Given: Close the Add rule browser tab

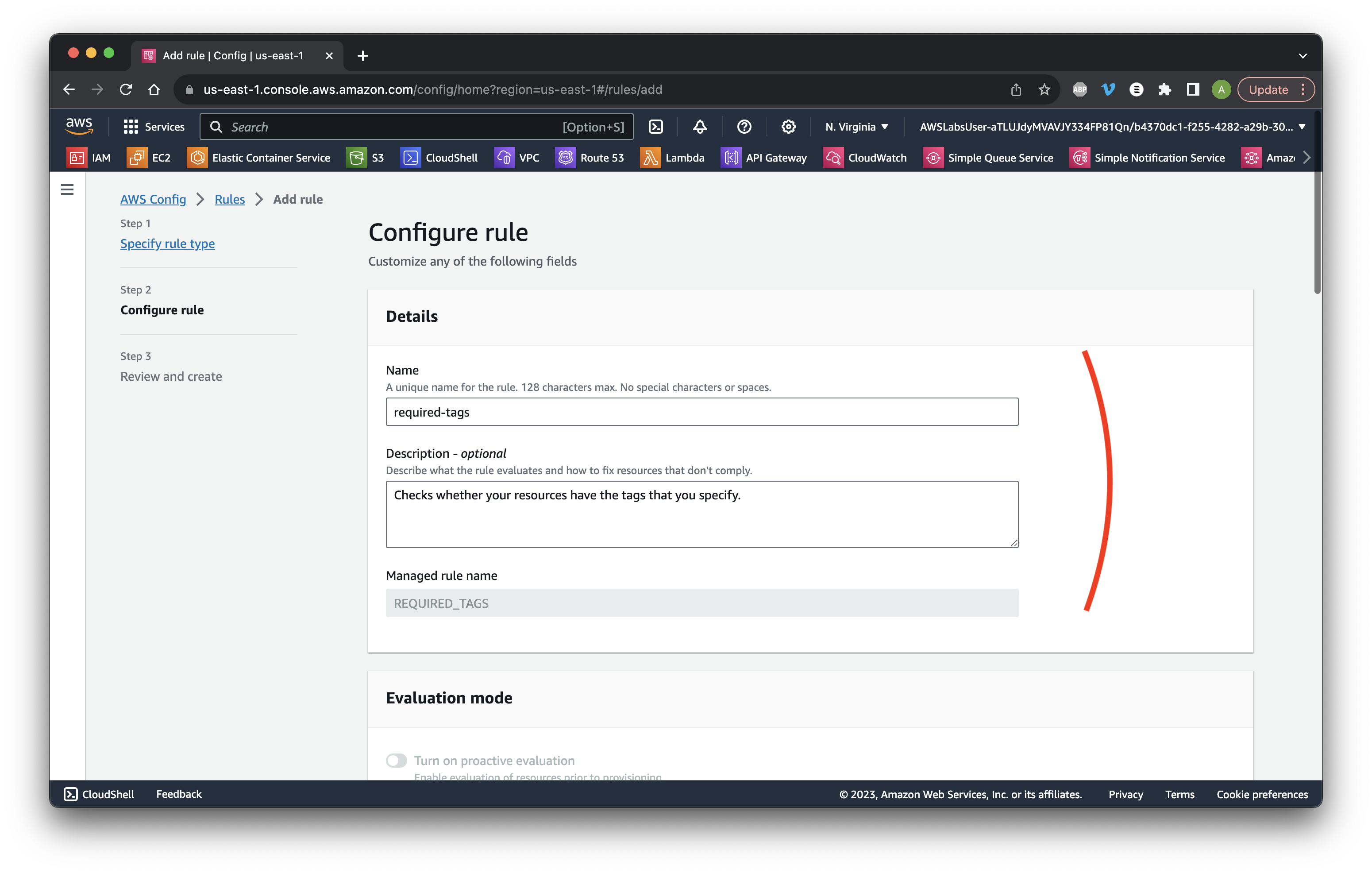Looking at the screenshot, I should pyautogui.click(x=329, y=56).
